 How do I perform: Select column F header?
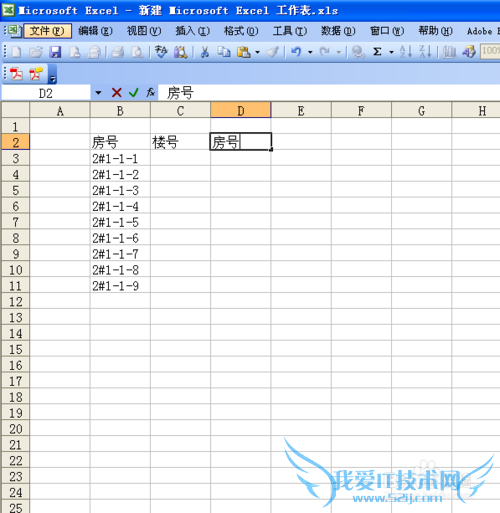[361, 110]
